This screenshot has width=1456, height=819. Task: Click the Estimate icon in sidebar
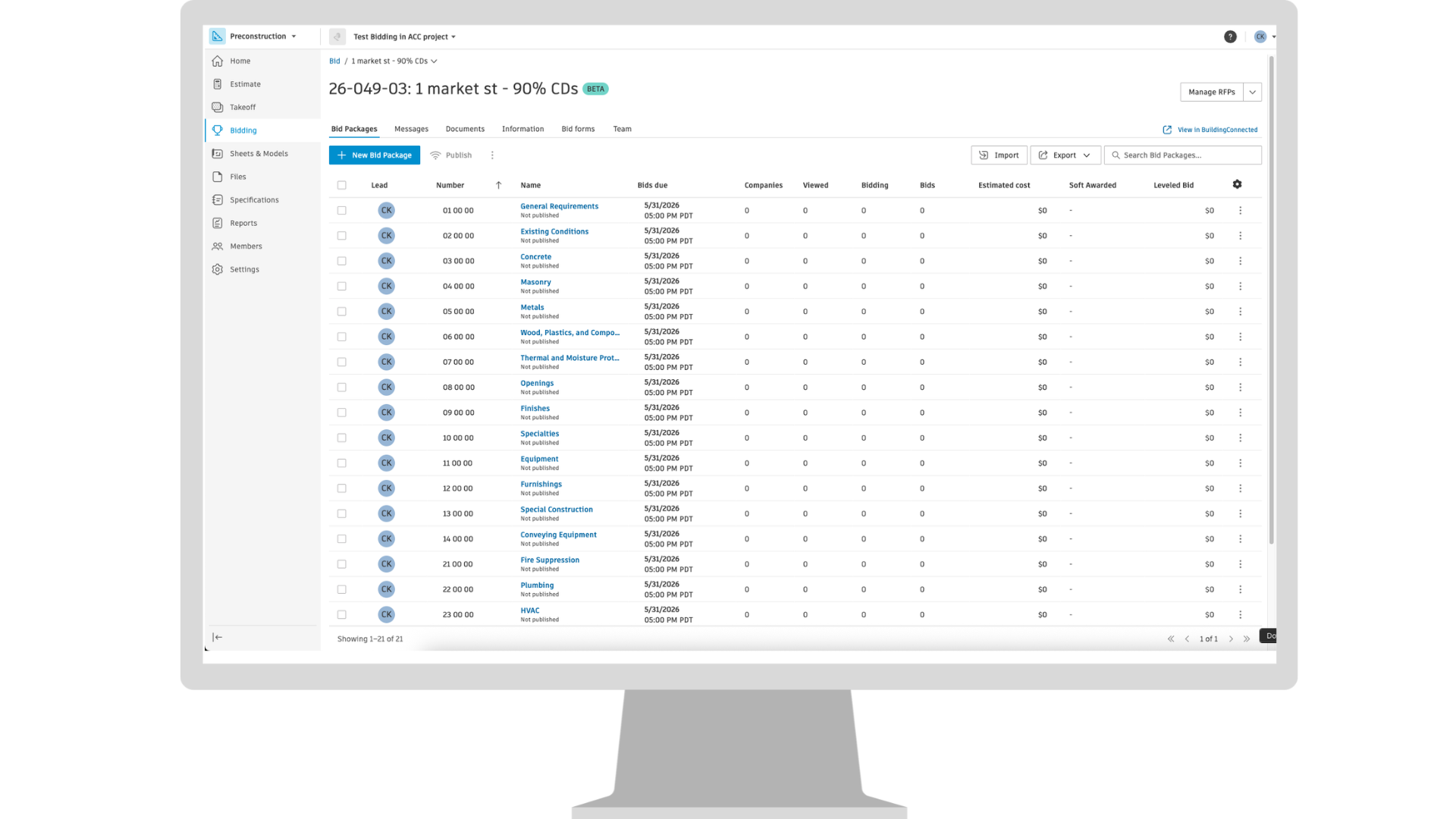tap(218, 84)
